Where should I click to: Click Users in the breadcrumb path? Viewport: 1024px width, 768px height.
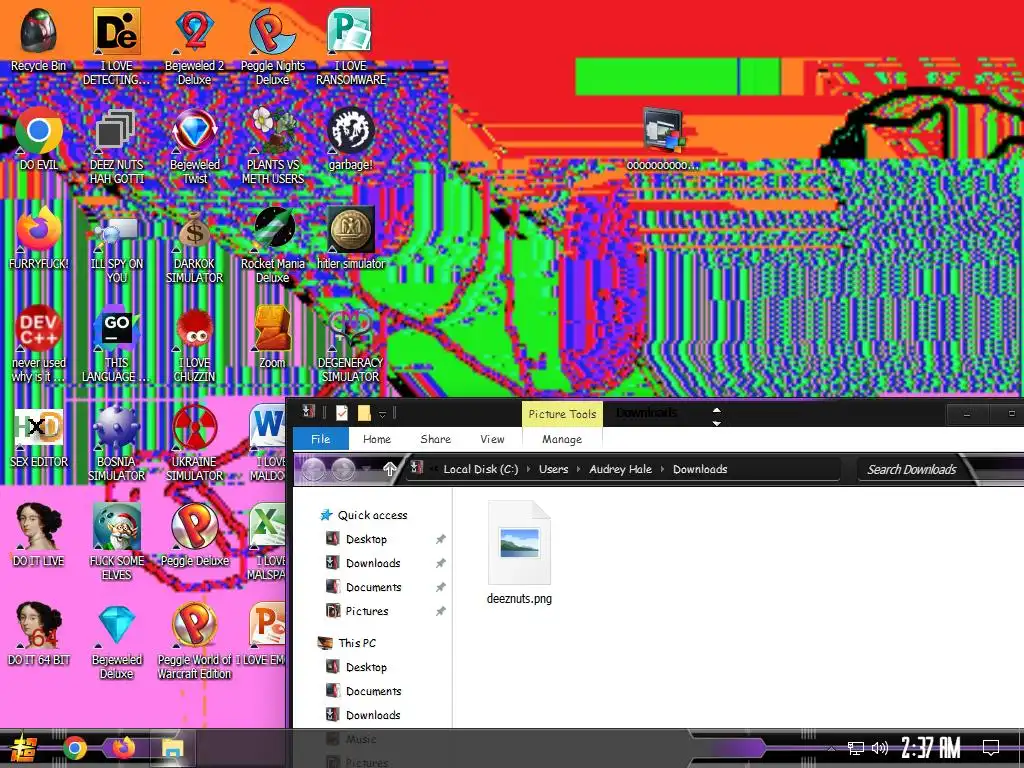click(x=553, y=469)
